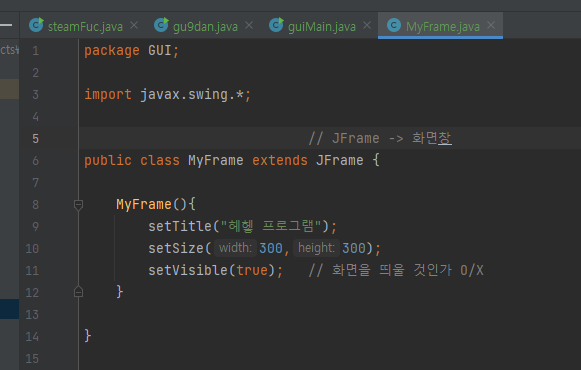Click the width parameter hint in setSize
The height and width of the screenshot is (370, 581).
235,248
